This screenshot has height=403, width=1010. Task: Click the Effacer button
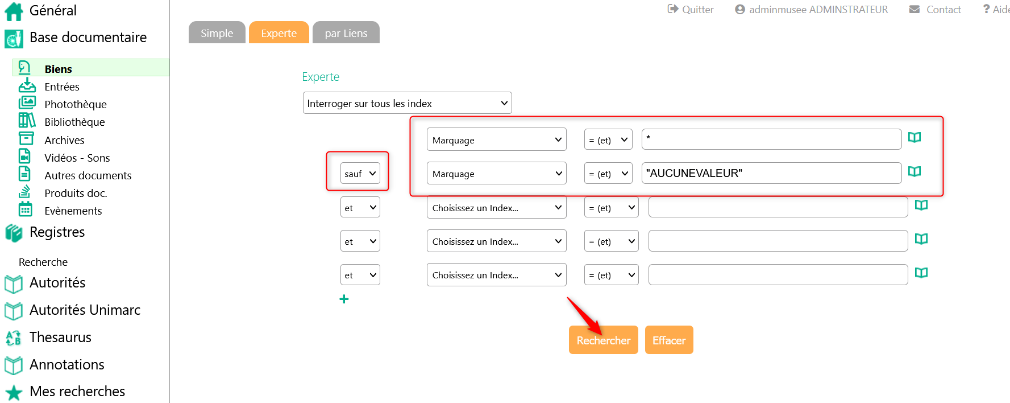click(x=668, y=340)
